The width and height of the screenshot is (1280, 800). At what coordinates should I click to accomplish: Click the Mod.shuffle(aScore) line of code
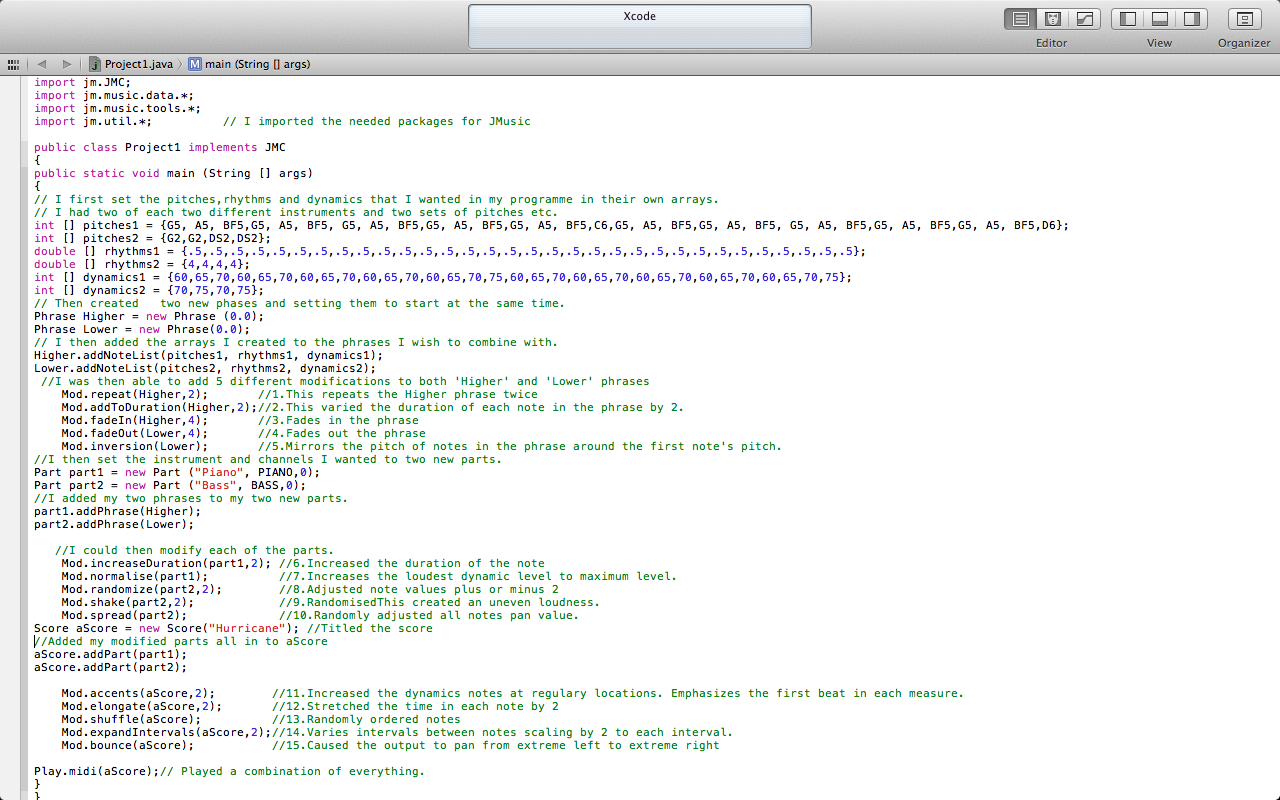point(130,719)
